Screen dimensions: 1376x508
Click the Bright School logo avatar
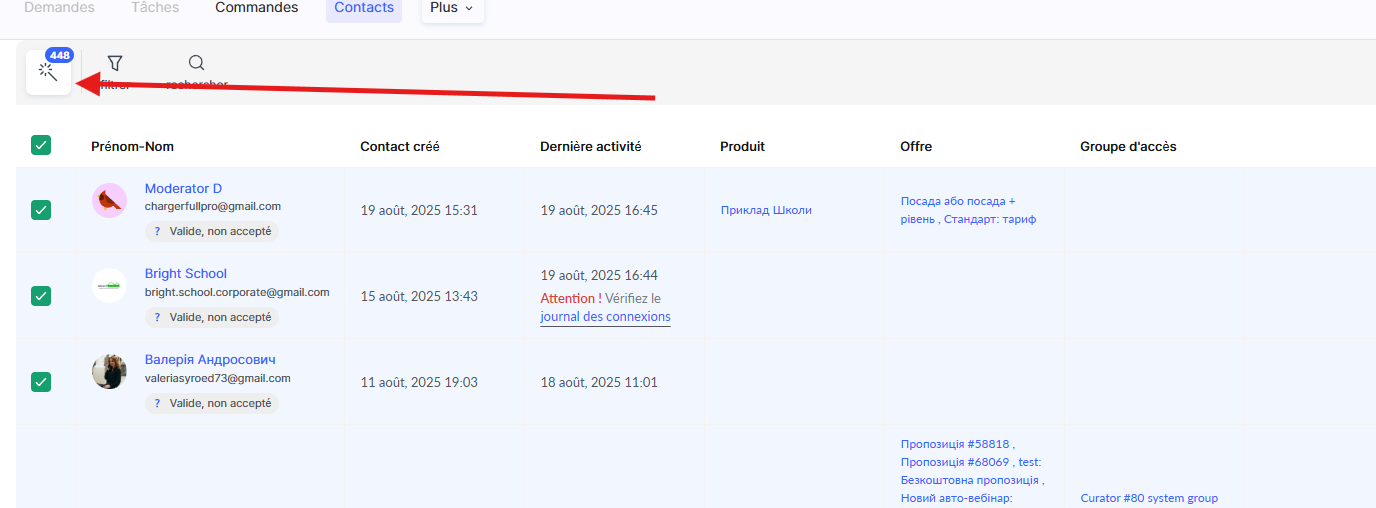[109, 286]
